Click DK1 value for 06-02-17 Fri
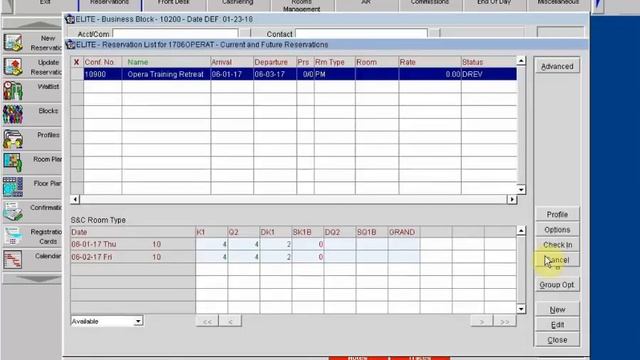This screenshot has width=640, height=360. [276, 257]
